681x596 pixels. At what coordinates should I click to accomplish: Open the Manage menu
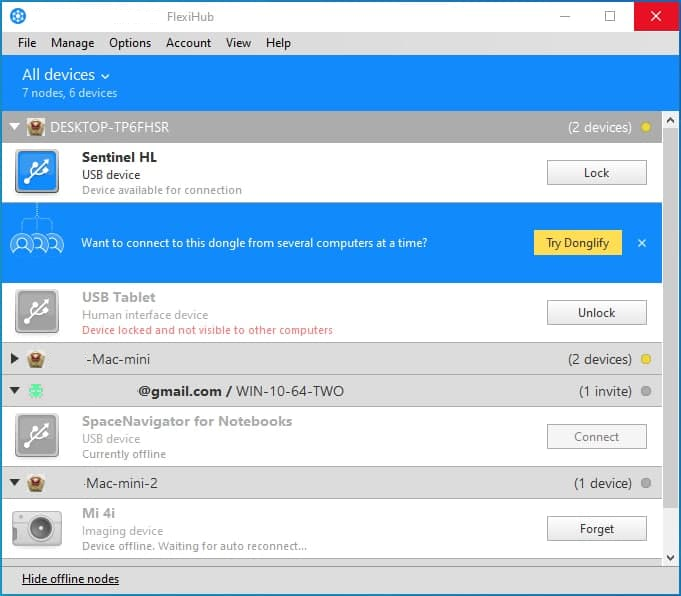[73, 43]
